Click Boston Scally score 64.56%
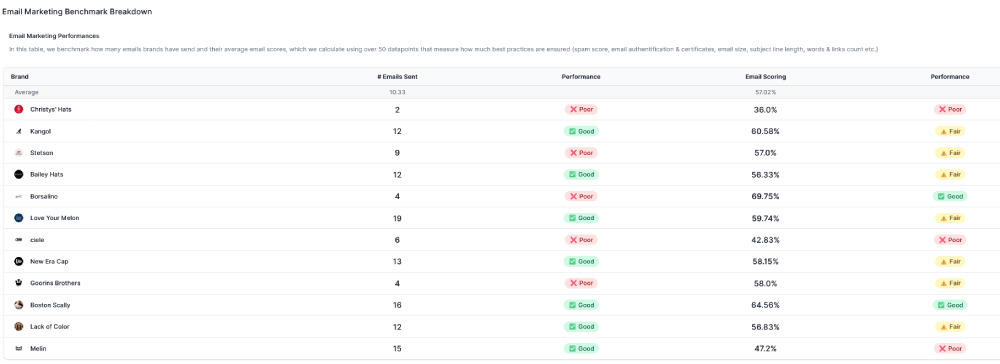This screenshot has height=364, width=1000. pyautogui.click(x=765, y=305)
